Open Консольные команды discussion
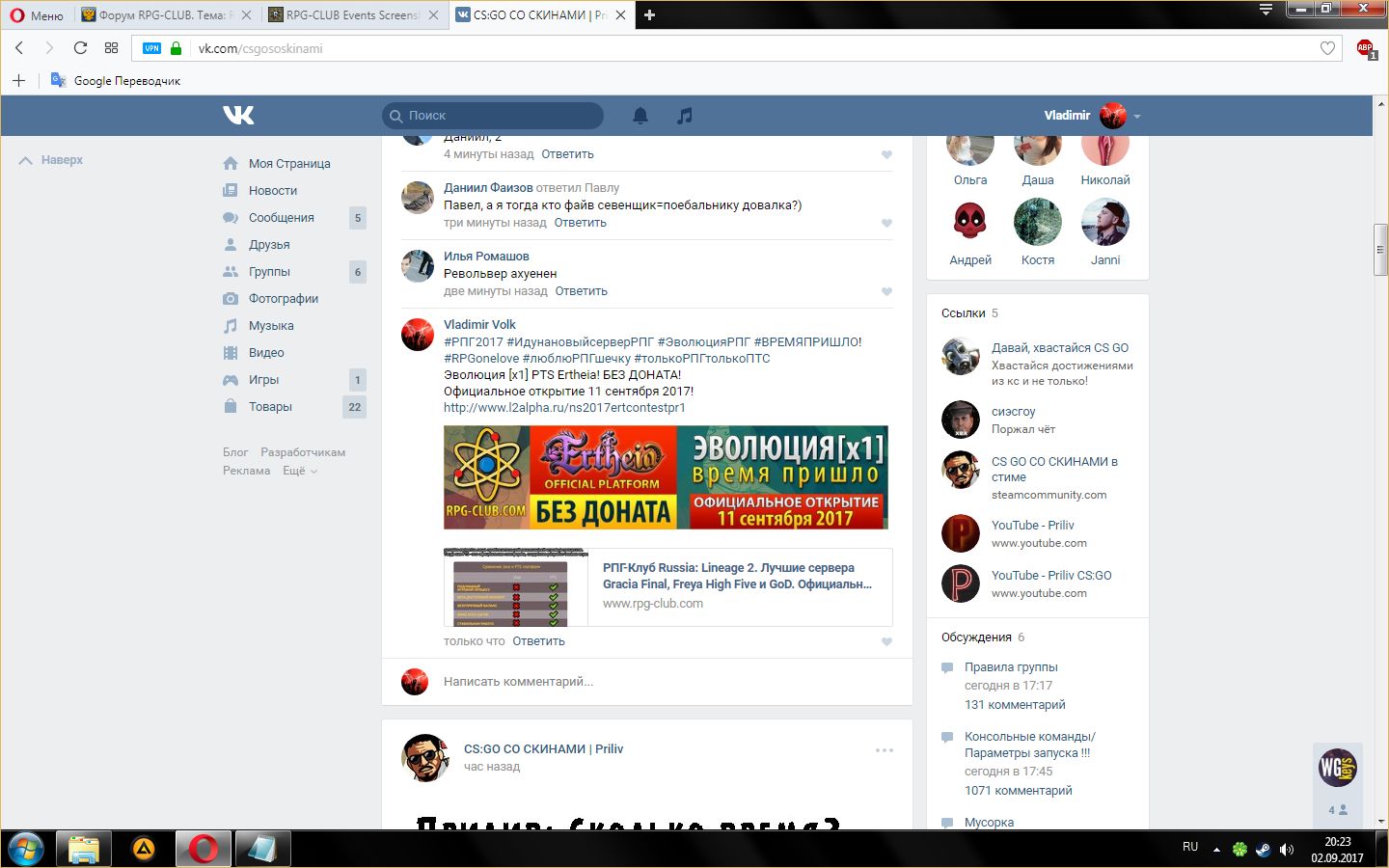The height and width of the screenshot is (868, 1389). (x=1030, y=745)
